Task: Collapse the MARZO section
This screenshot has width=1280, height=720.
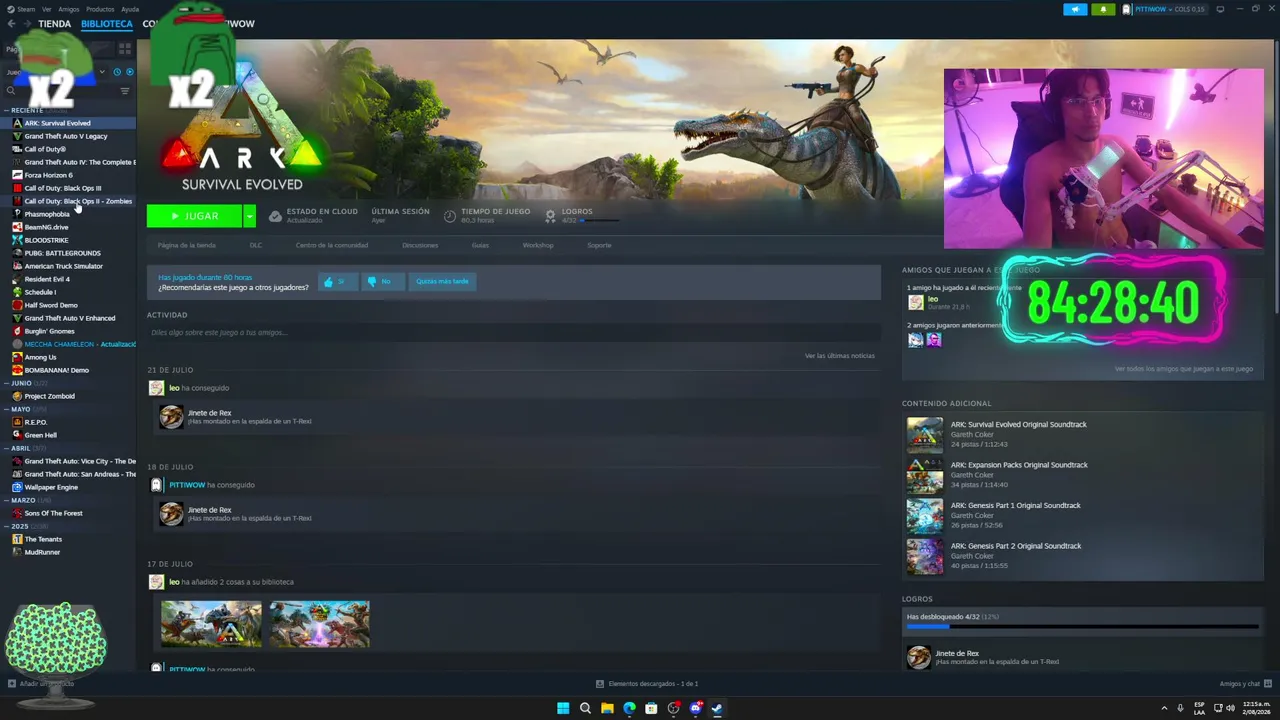Action: (7, 500)
